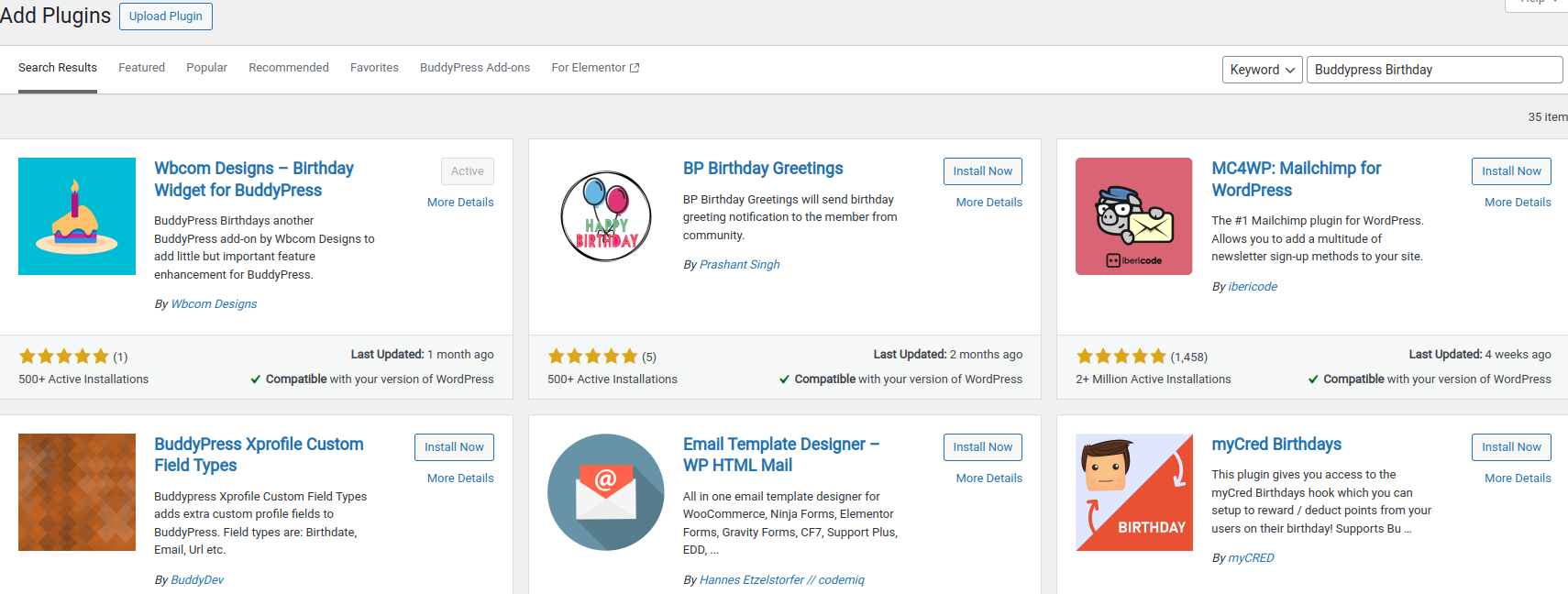Open More Details for MC4WP Mailchimp

[x=1518, y=203]
